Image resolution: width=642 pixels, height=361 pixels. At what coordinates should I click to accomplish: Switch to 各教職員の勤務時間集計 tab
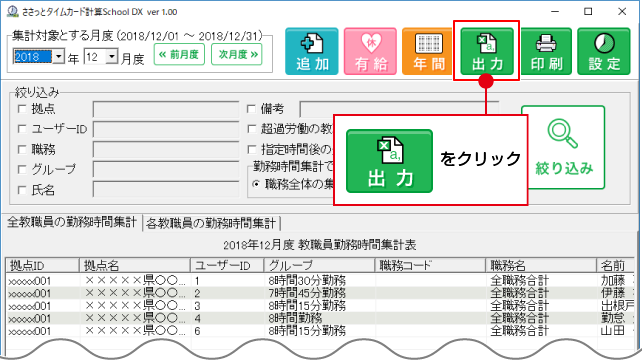pyautogui.click(x=211, y=223)
